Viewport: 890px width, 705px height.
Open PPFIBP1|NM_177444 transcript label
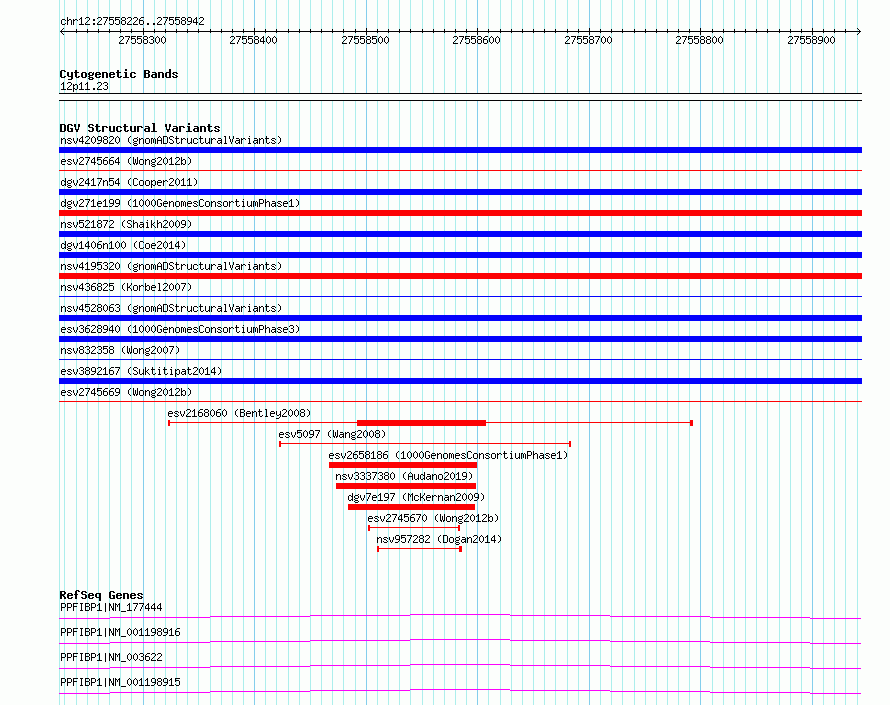tap(111, 607)
